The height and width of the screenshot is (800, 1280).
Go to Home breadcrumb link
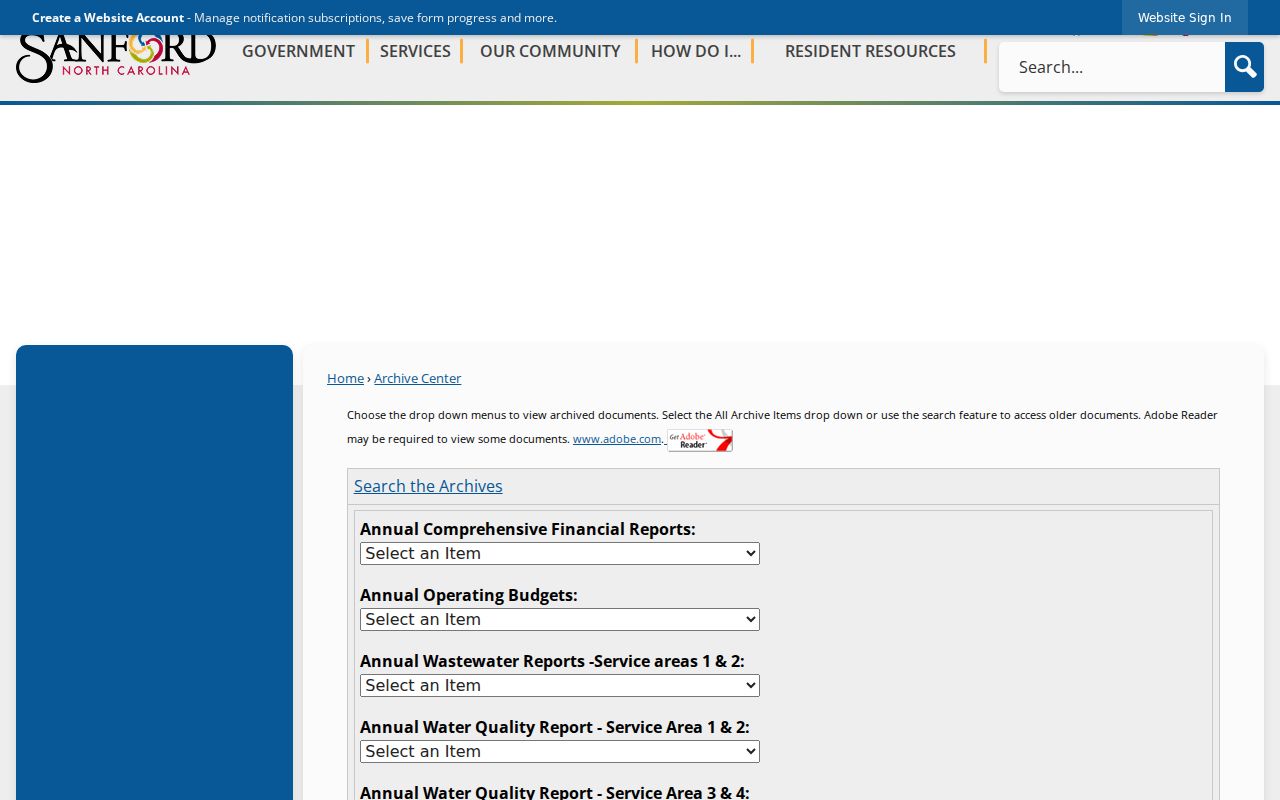pyautogui.click(x=345, y=378)
